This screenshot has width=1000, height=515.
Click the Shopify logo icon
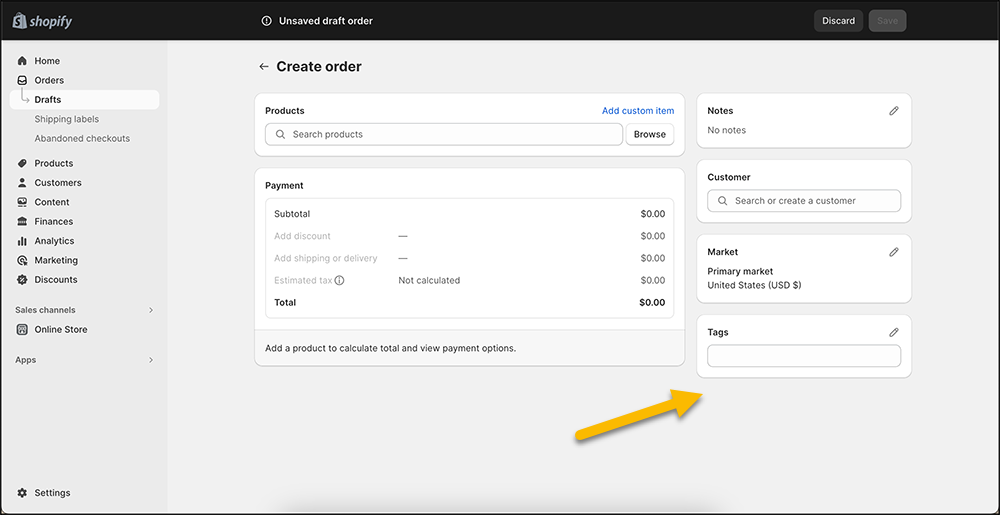click(19, 21)
